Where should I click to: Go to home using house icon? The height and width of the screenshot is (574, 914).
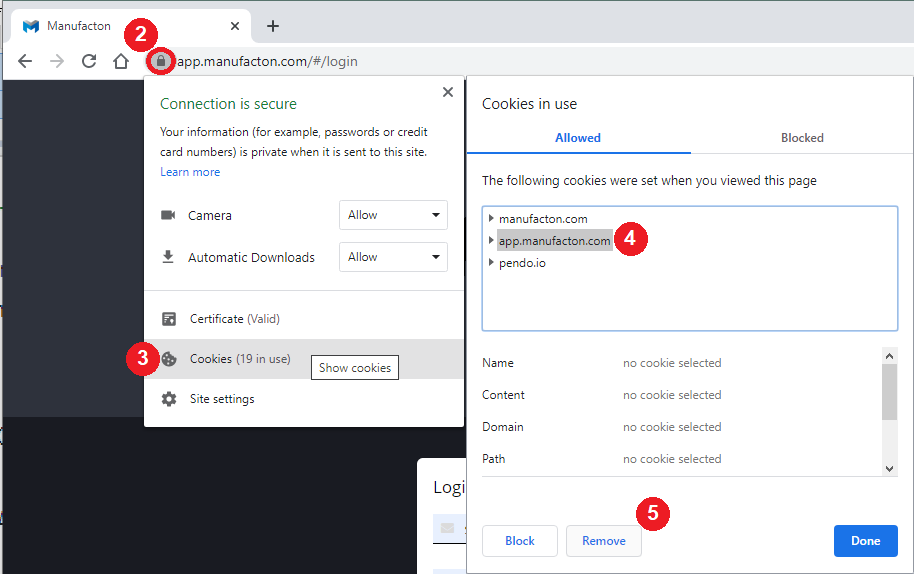121,61
